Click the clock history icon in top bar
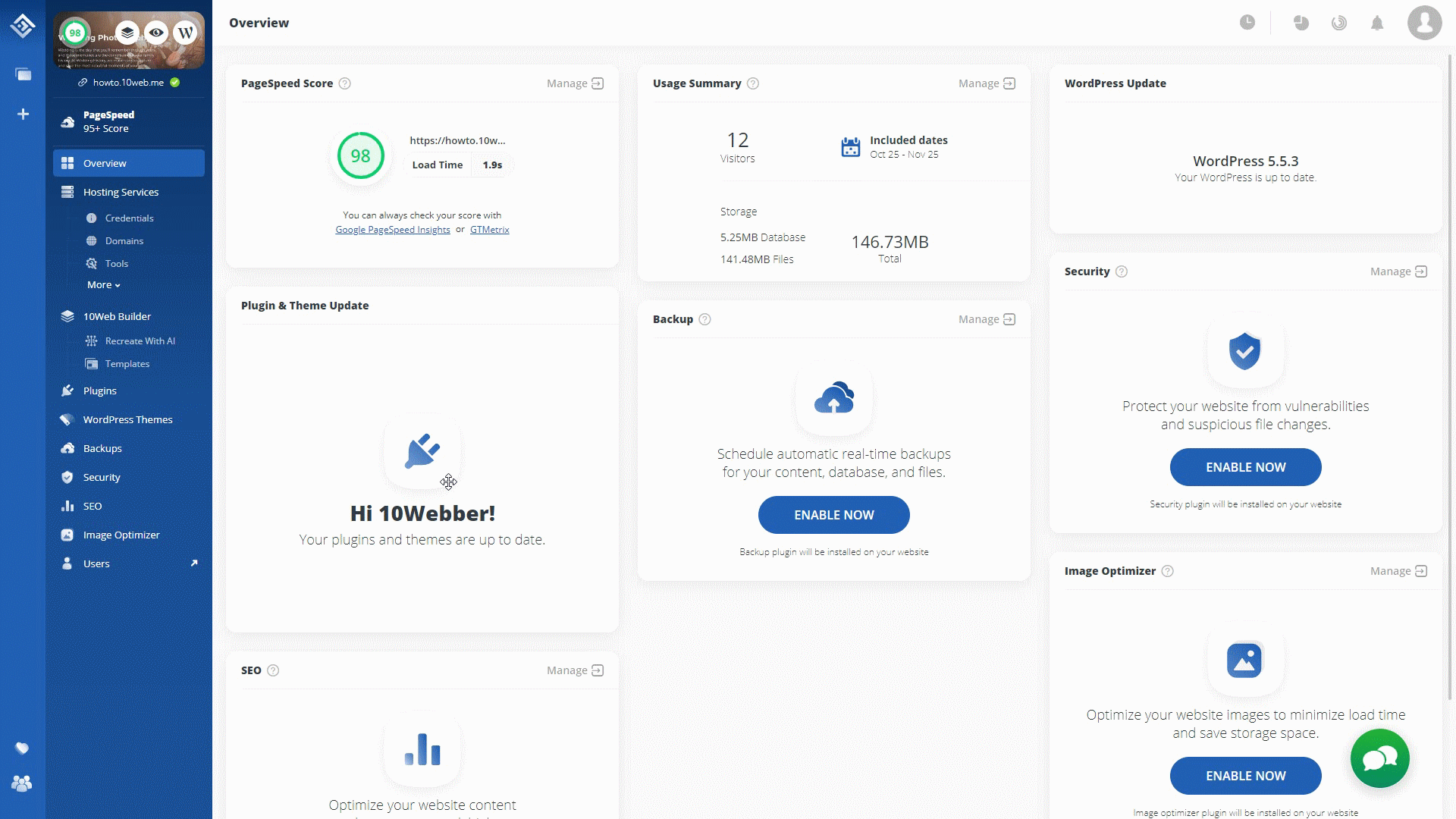The height and width of the screenshot is (819, 1456). pos(1247,23)
